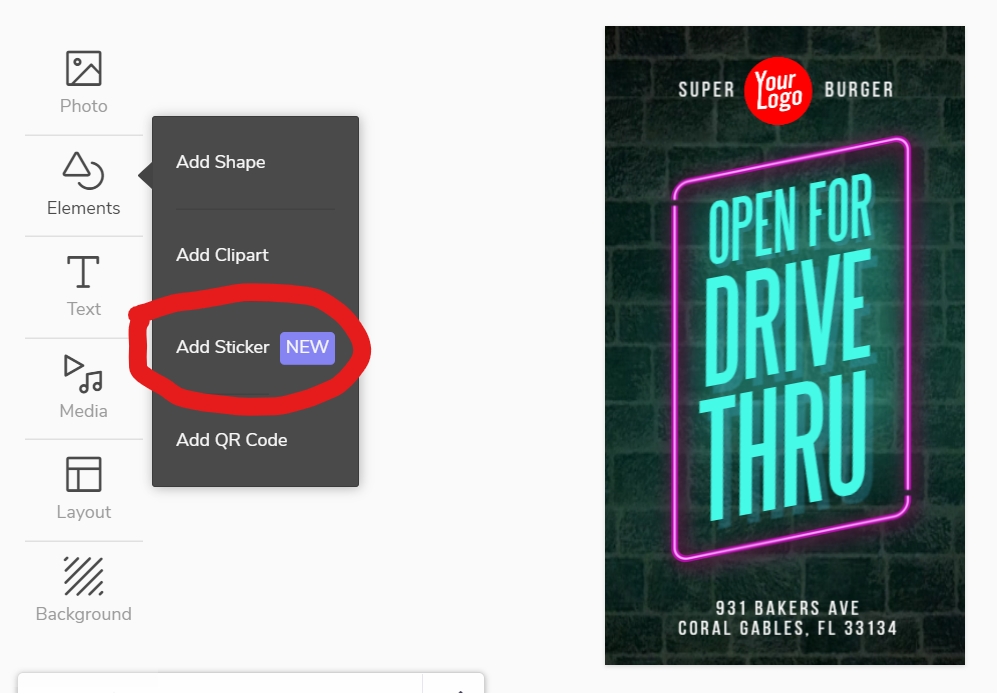This screenshot has height=693, width=997.
Task: Select the Add Sticker menu entry
Action: 255,347
